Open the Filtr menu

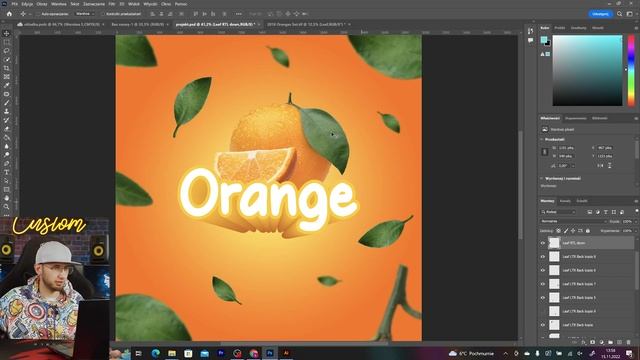pos(112,4)
